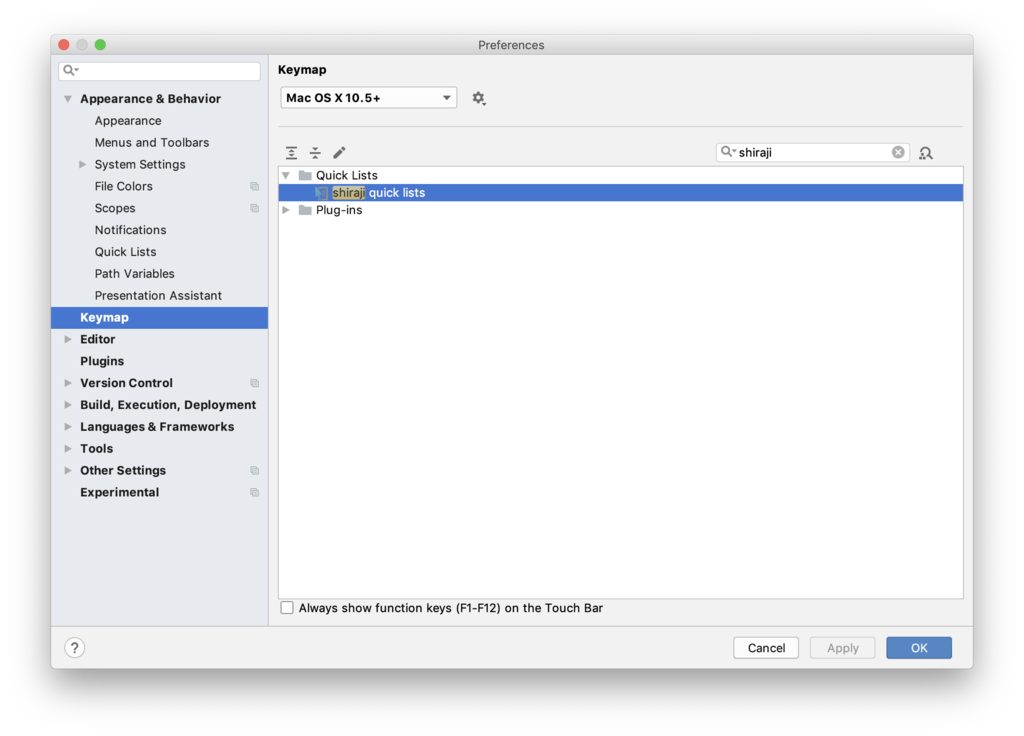Click the pencil edit shortcut icon

click(x=339, y=153)
